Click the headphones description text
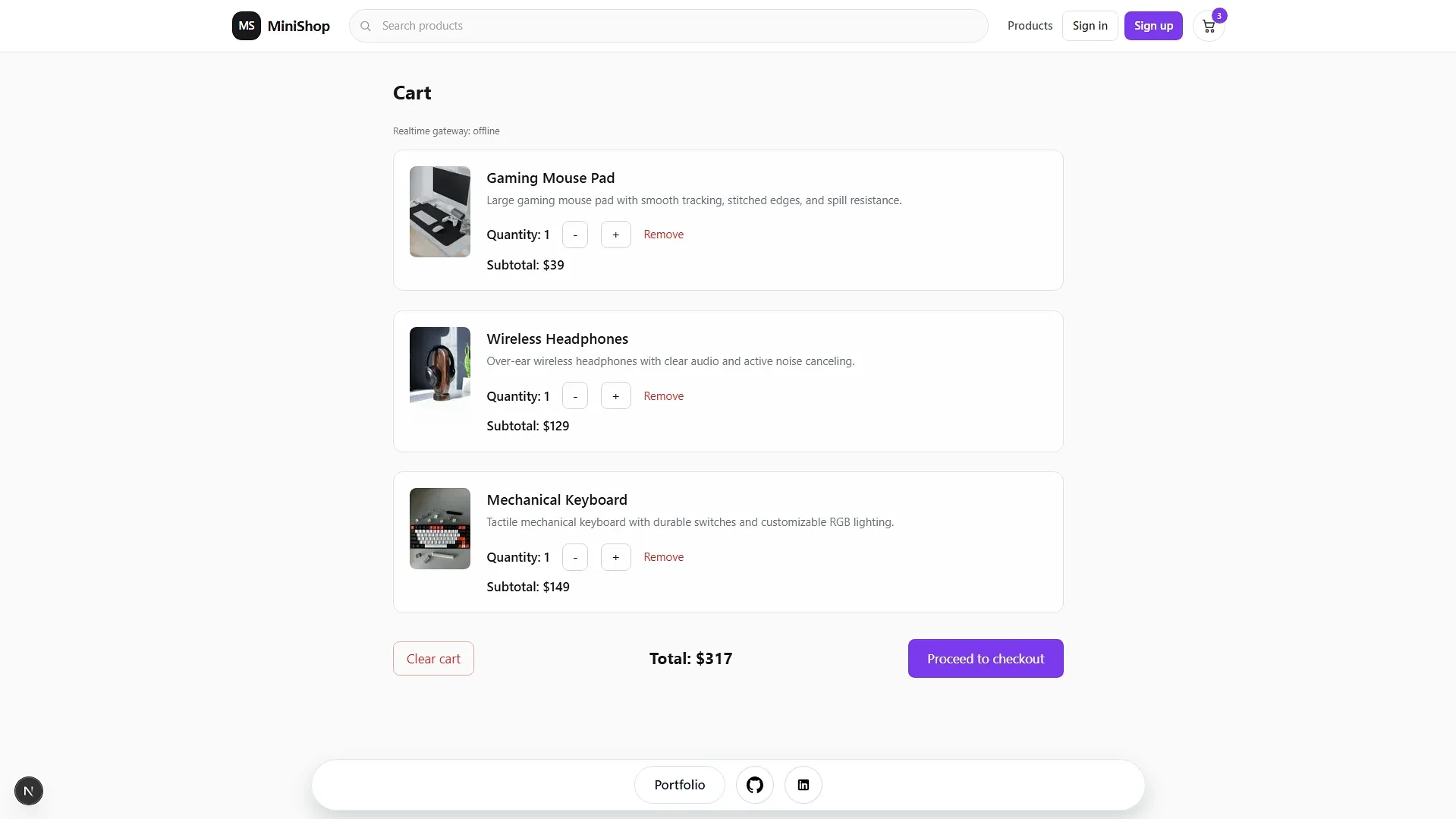This screenshot has width=1456, height=819. tap(671, 361)
